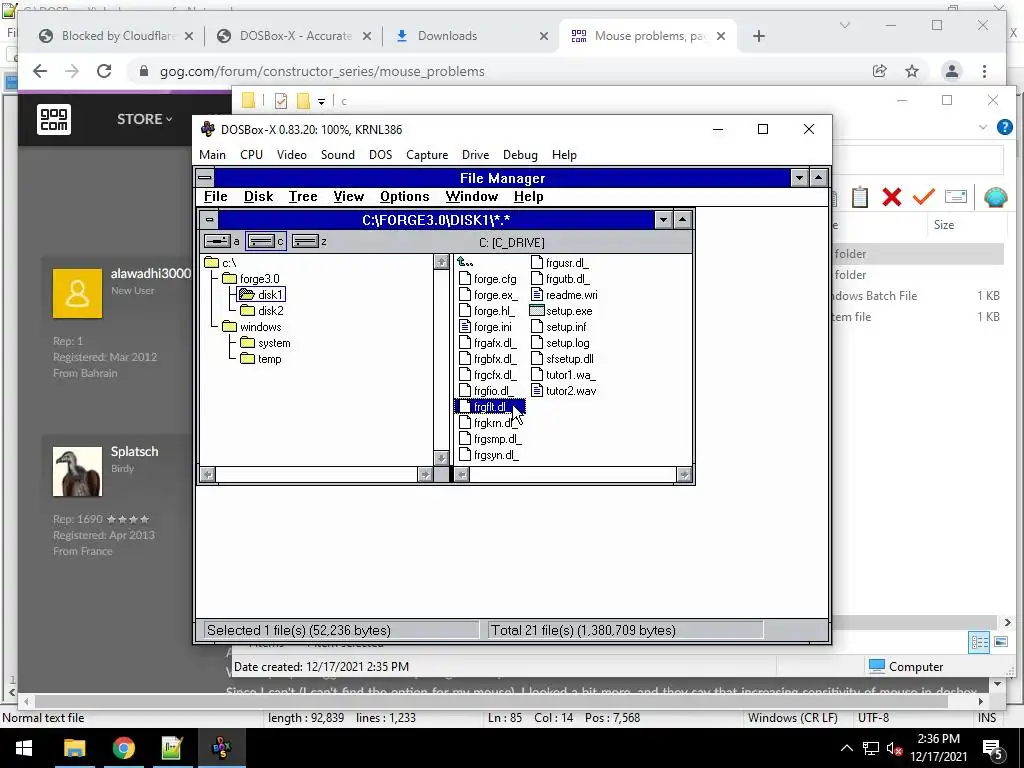Reload the gog.com page
Image resolution: width=1024 pixels, height=768 pixels.
[104, 71]
